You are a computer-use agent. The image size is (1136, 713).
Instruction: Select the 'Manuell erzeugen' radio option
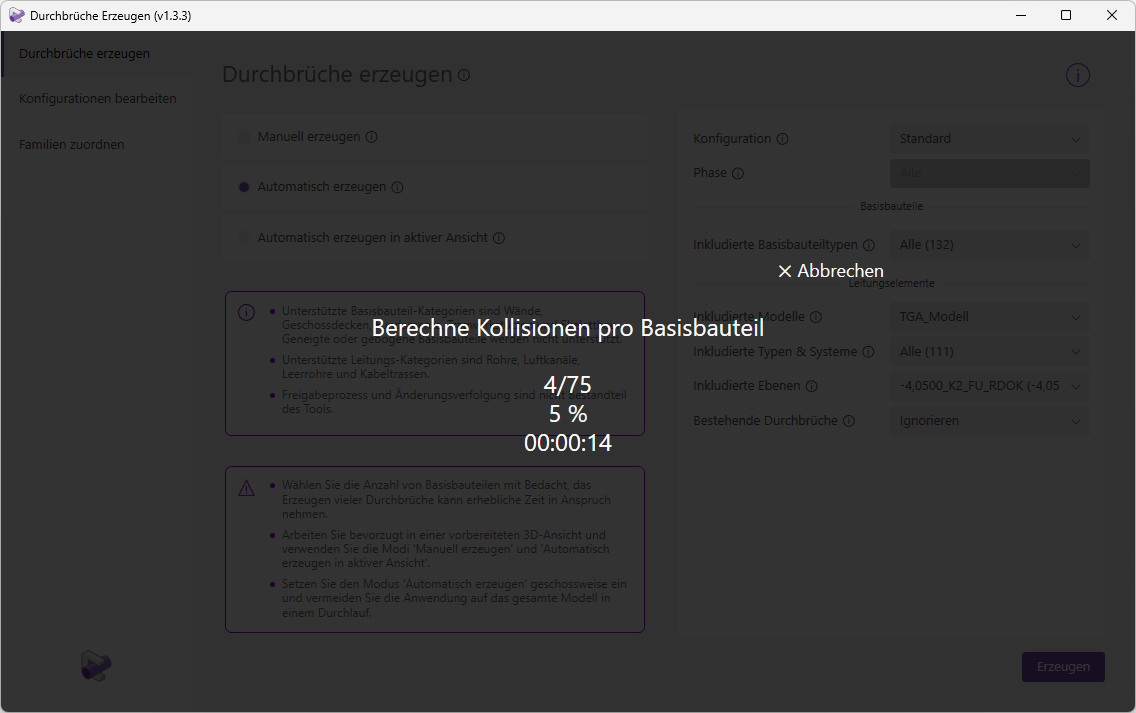click(x=244, y=136)
